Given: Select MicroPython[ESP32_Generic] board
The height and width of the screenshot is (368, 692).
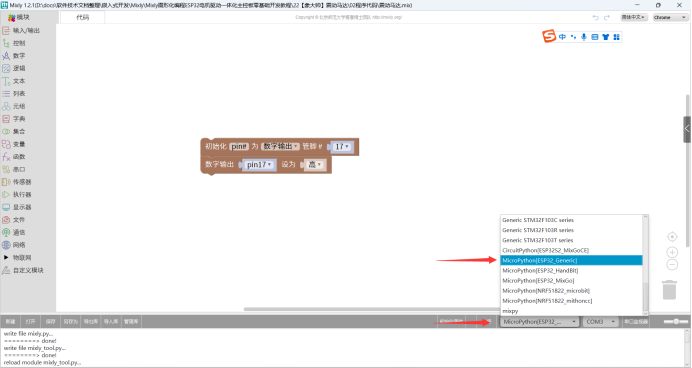Looking at the screenshot, I should tap(571, 260).
